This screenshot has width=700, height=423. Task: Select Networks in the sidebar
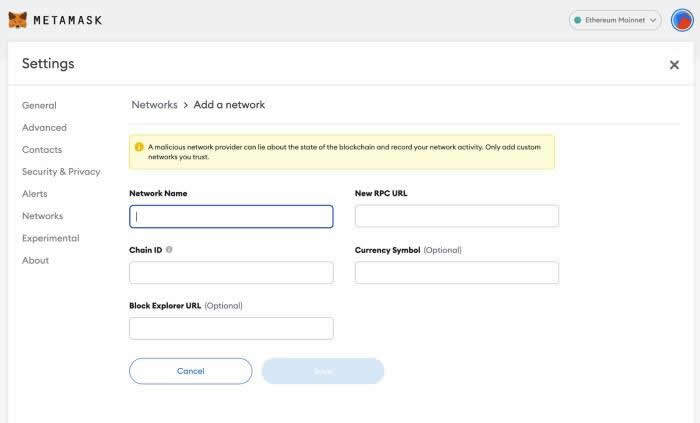coord(42,216)
